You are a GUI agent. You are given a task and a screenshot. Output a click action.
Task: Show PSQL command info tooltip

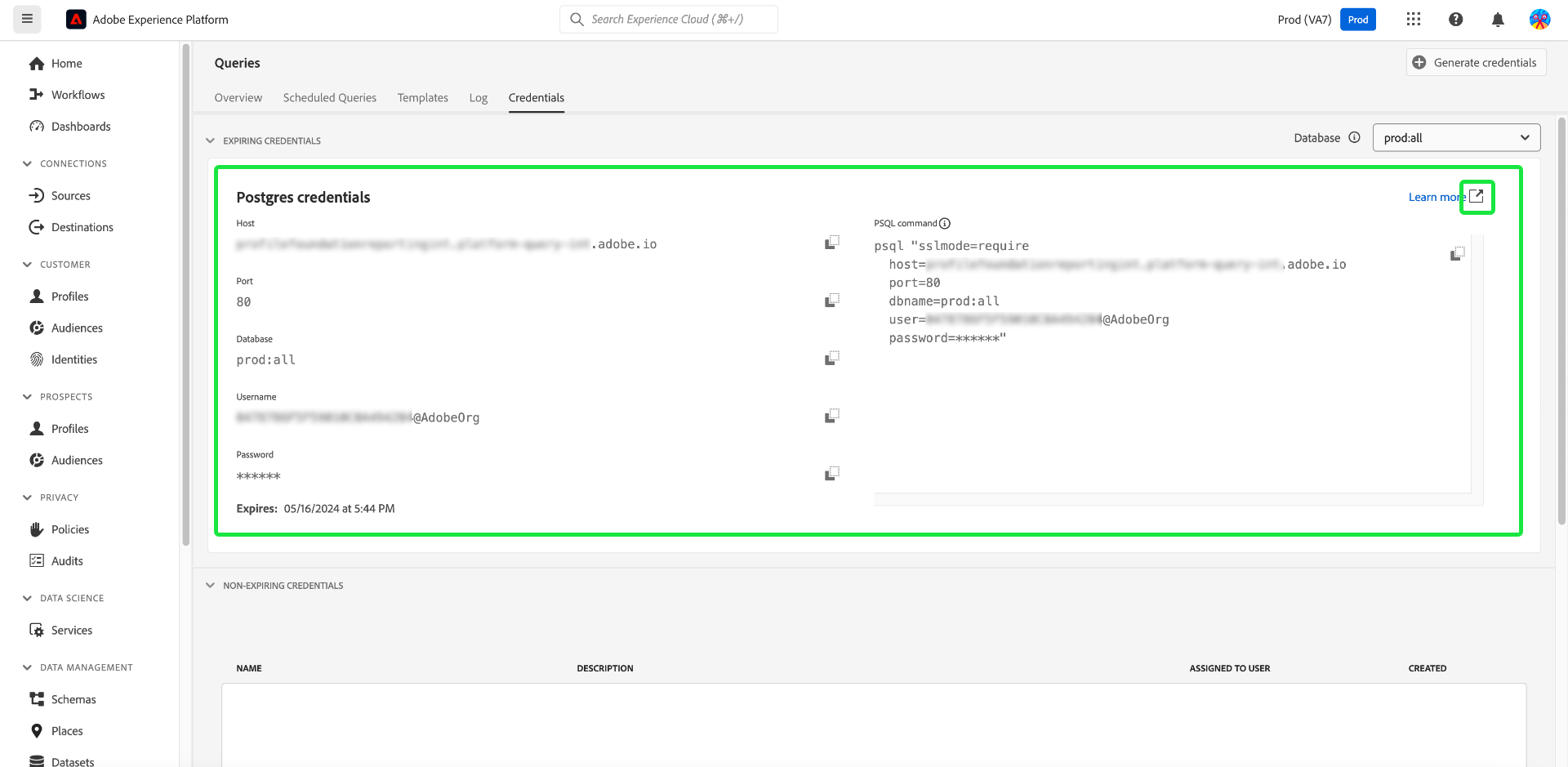tap(945, 224)
